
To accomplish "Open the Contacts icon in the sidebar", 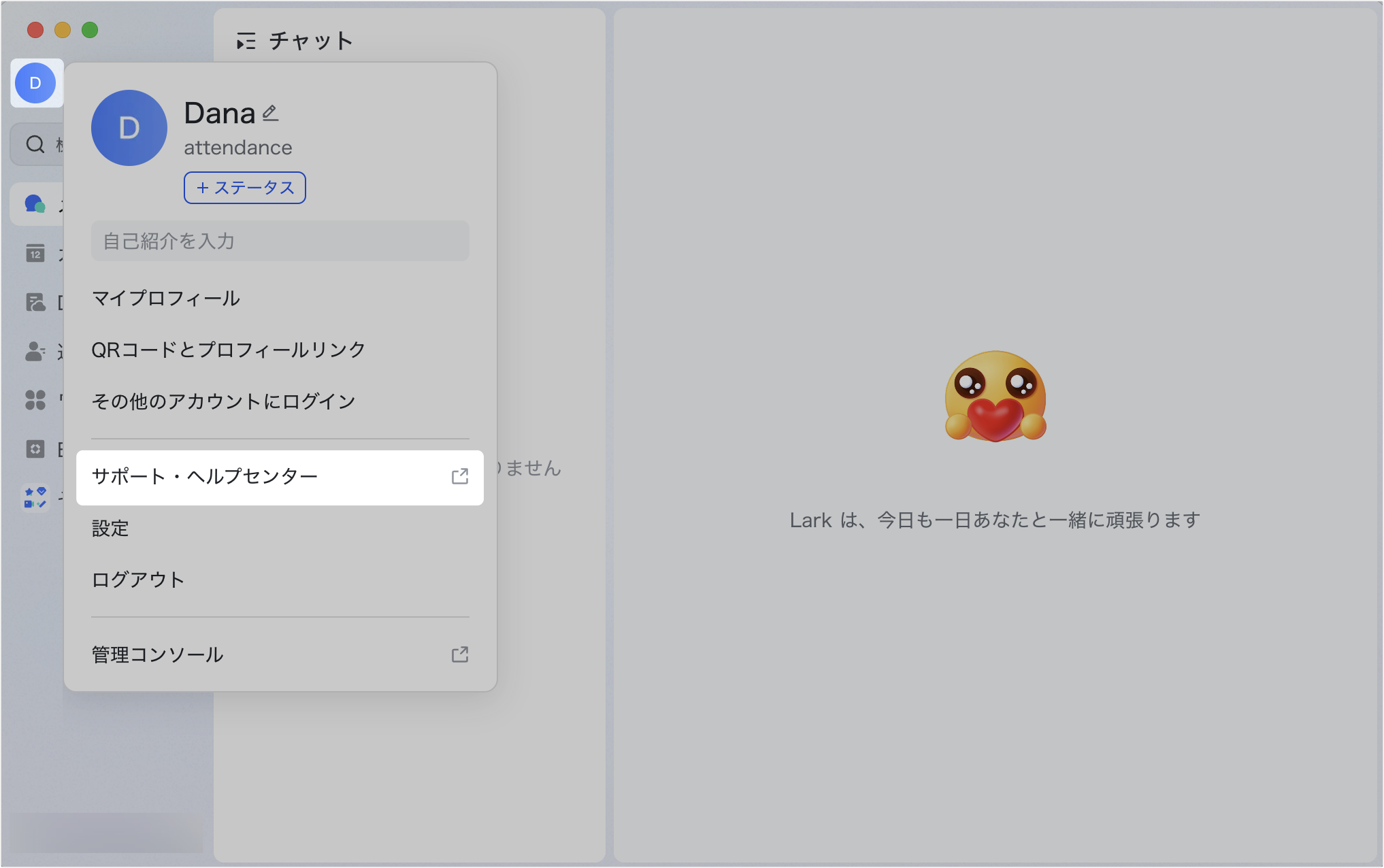I will click(35, 352).
